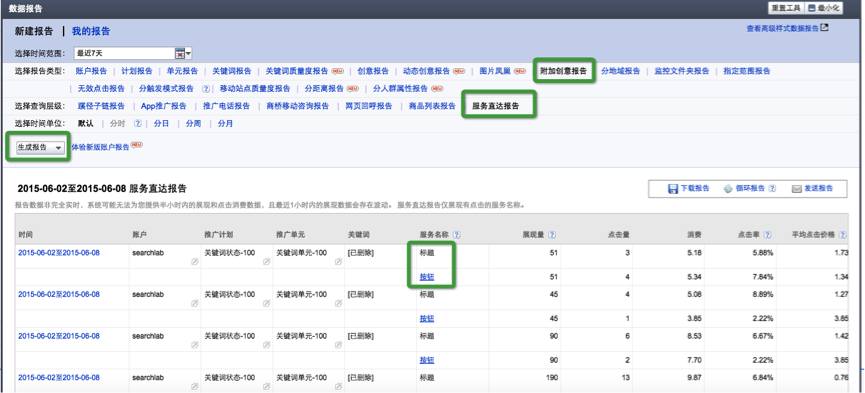Viewport: 865px width, 393px height.
Task: Select 无效点击报告 report type
Action: (102, 88)
